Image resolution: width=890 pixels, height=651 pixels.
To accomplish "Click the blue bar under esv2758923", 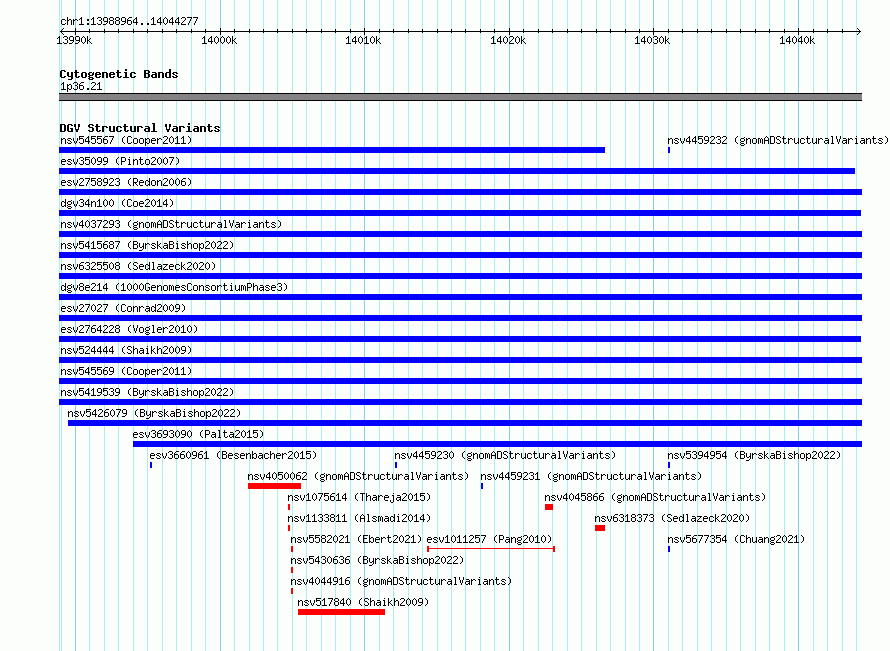I will [x=460, y=192].
